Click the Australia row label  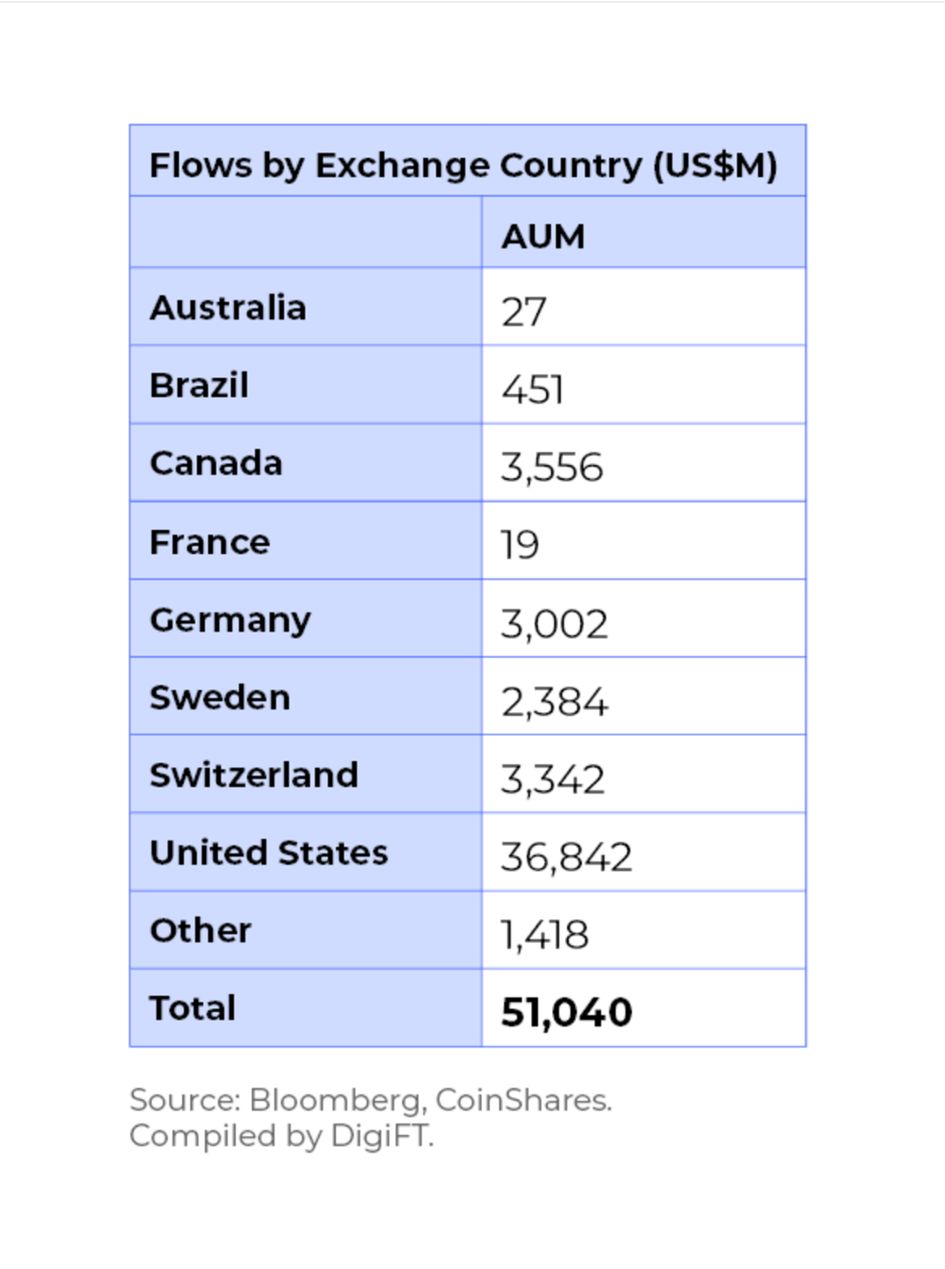[x=228, y=307]
